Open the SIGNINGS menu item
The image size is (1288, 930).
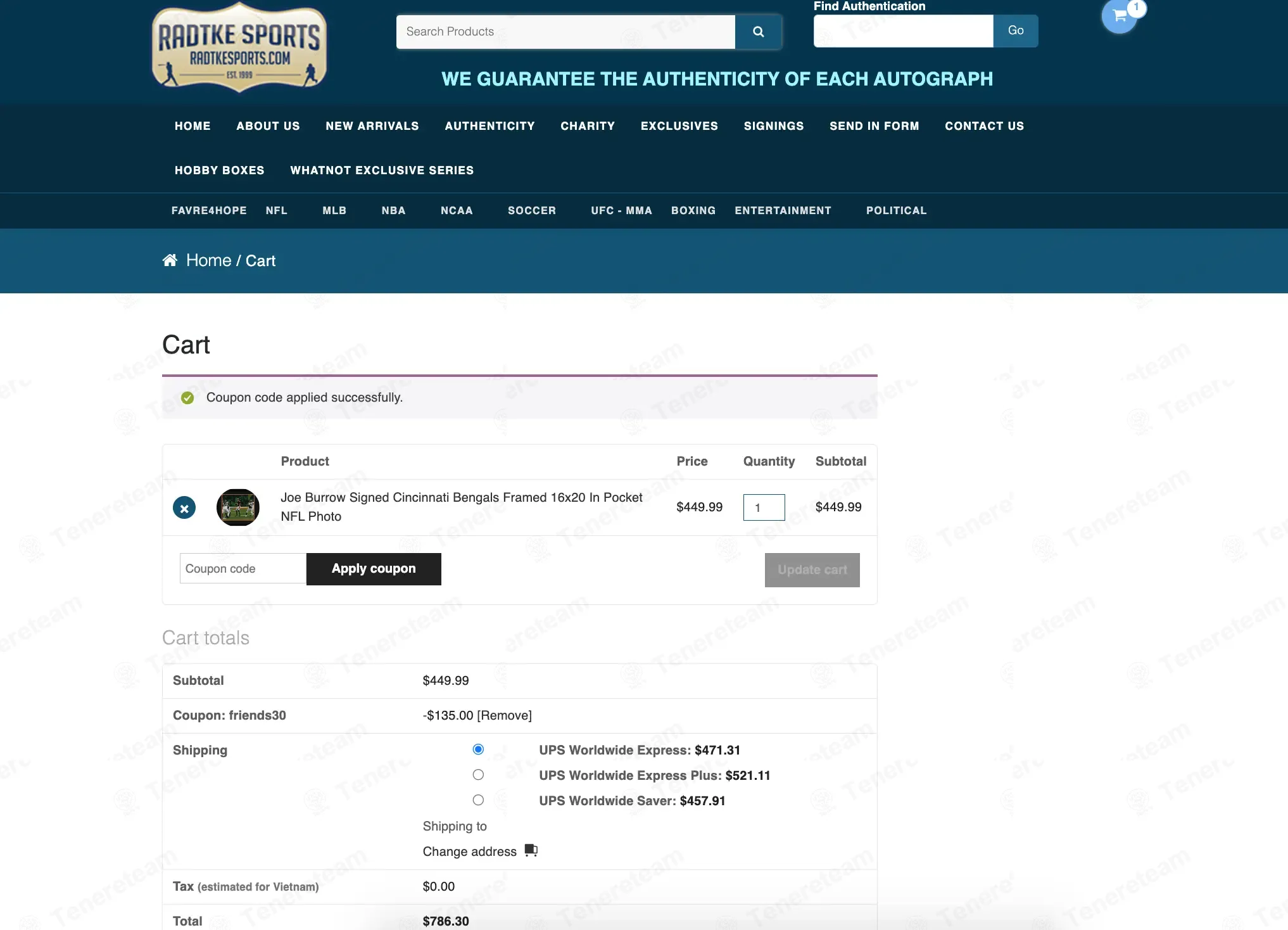coord(774,126)
